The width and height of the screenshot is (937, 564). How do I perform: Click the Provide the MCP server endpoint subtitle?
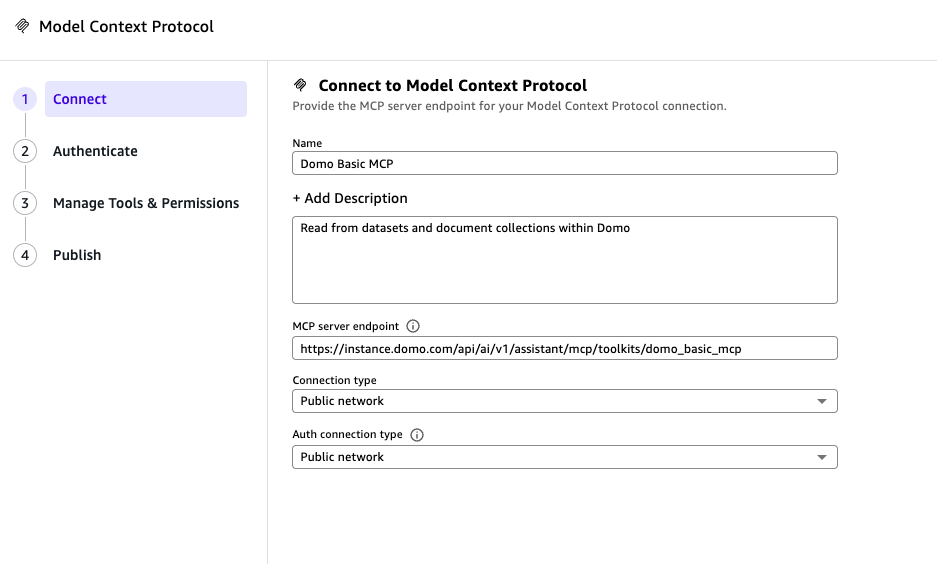[x=509, y=106]
